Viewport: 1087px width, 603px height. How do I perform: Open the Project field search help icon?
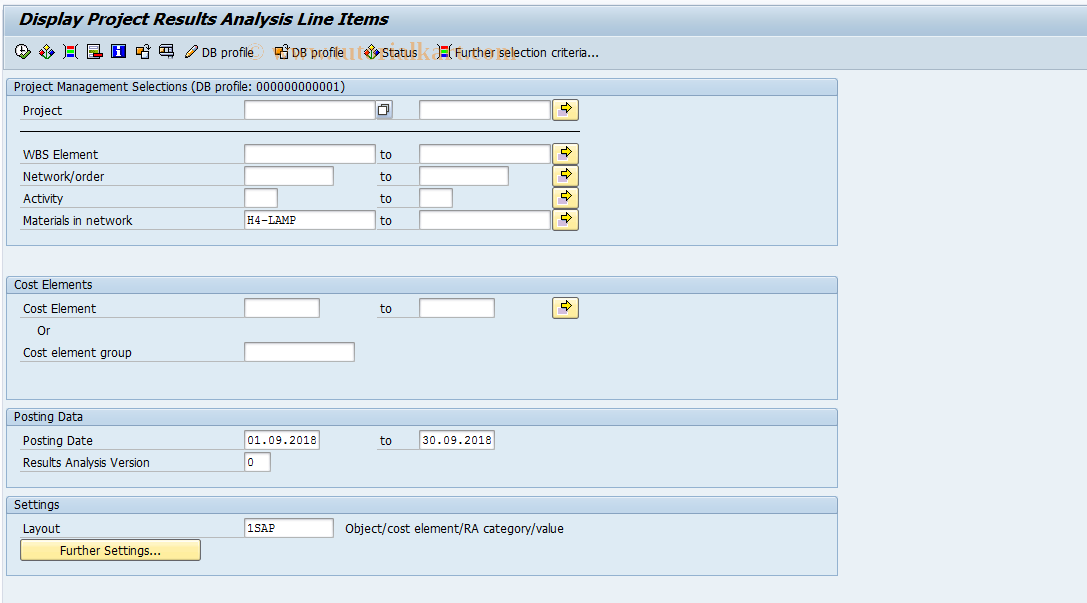[384, 110]
